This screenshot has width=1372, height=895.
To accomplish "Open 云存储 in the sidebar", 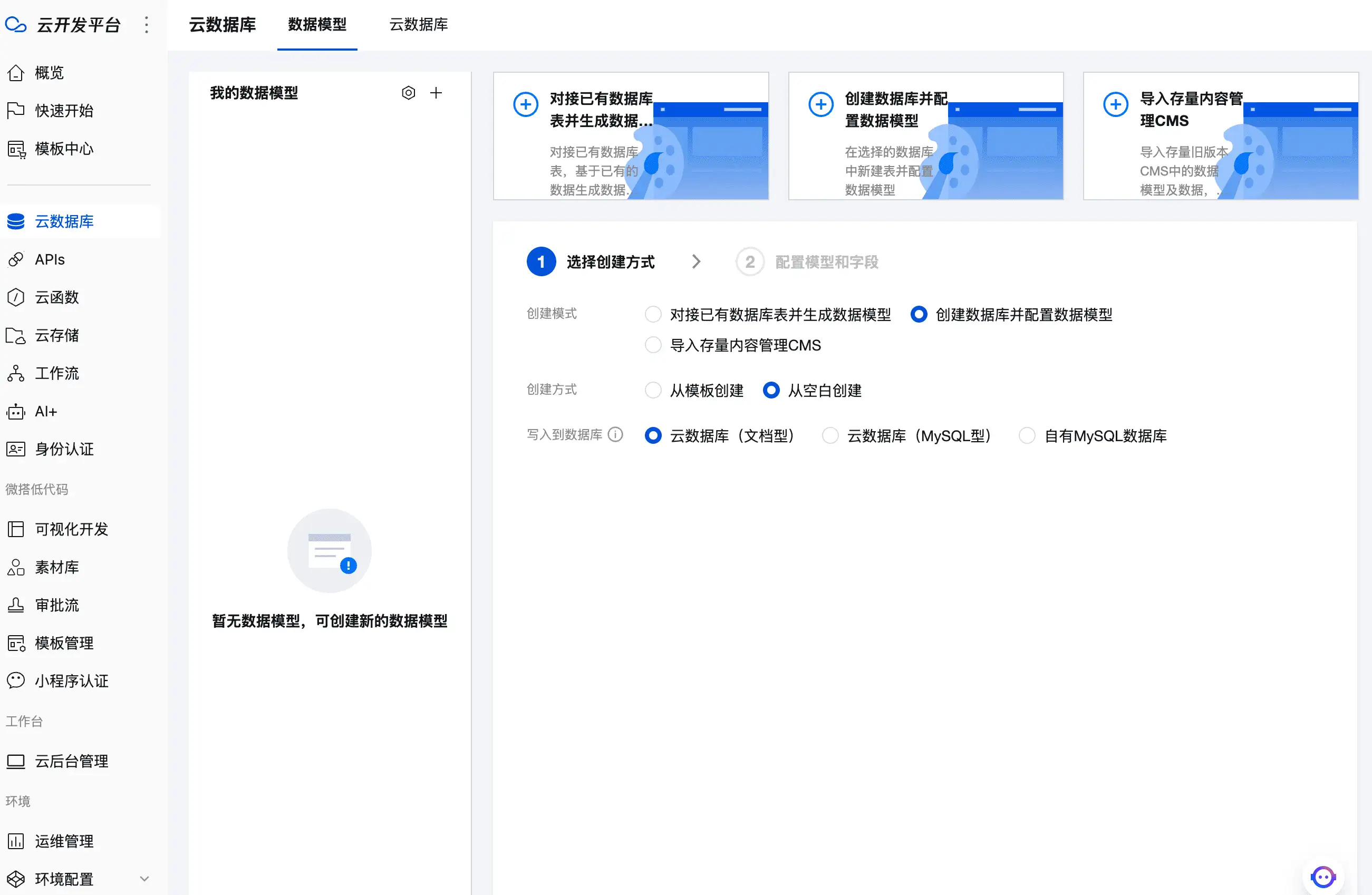I will coord(56,335).
